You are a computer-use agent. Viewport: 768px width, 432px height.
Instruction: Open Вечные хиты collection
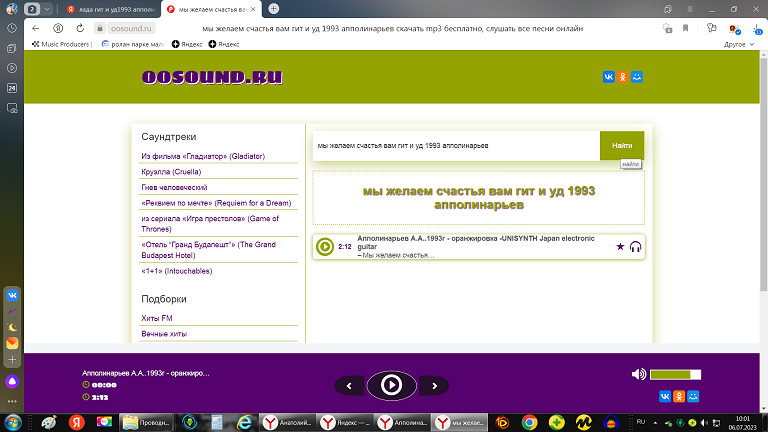pos(164,334)
